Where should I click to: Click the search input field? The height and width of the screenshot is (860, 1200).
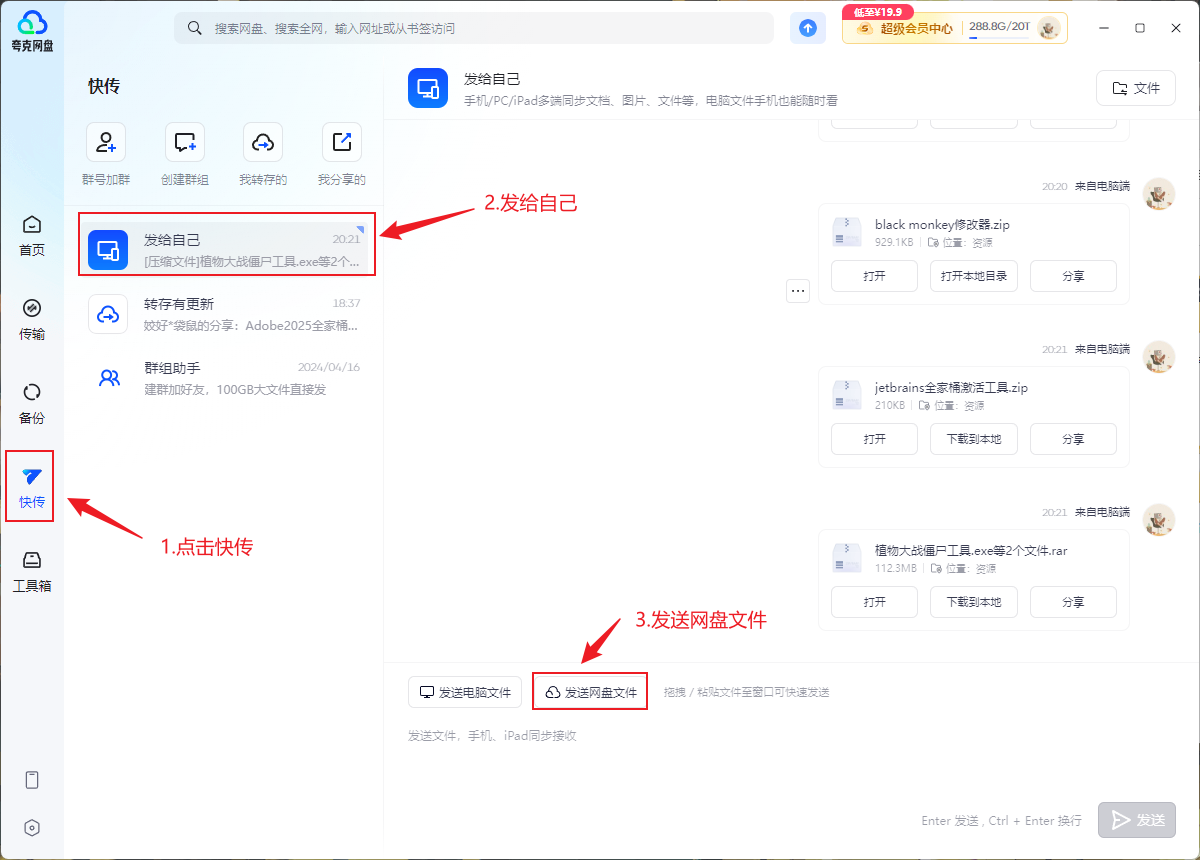click(x=474, y=28)
